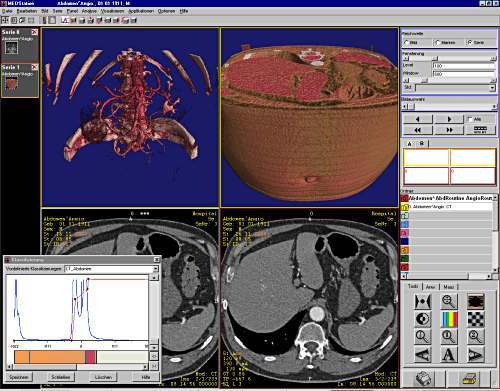Image resolution: width=500 pixels, height=391 pixels.
Task: Select the top-middle magnifier zoom icon
Action: tap(449, 301)
